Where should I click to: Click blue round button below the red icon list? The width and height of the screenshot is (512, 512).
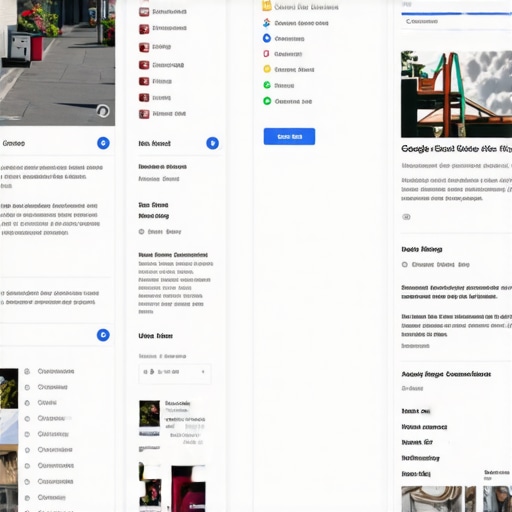pos(212,143)
